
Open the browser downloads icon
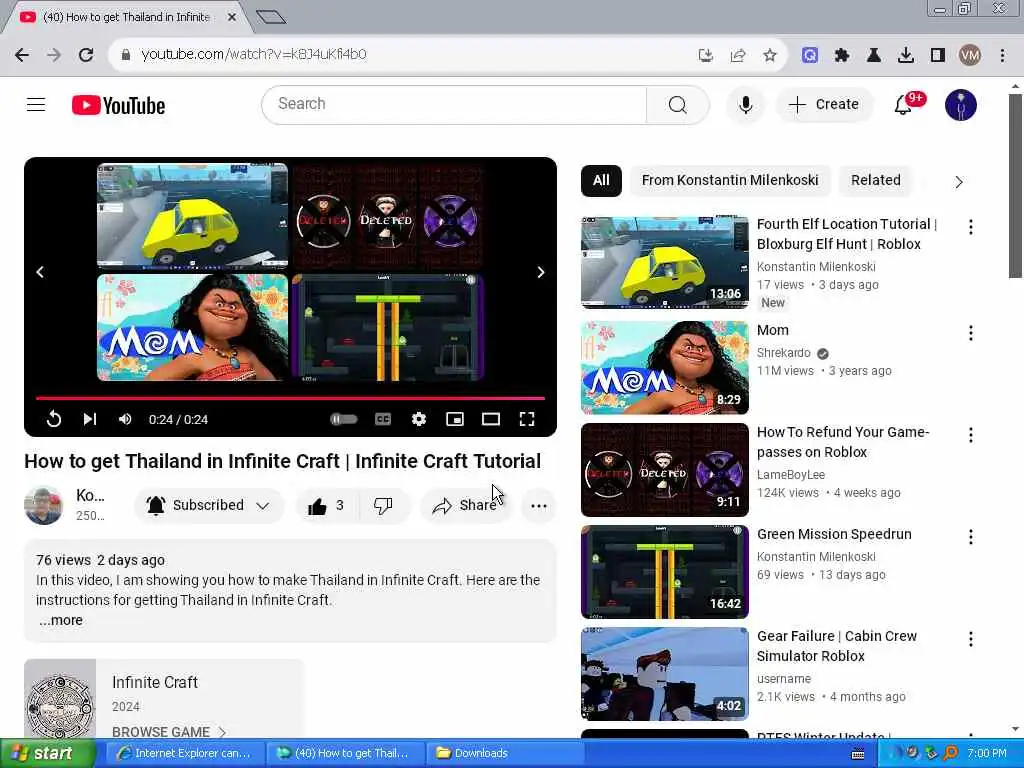pos(905,55)
